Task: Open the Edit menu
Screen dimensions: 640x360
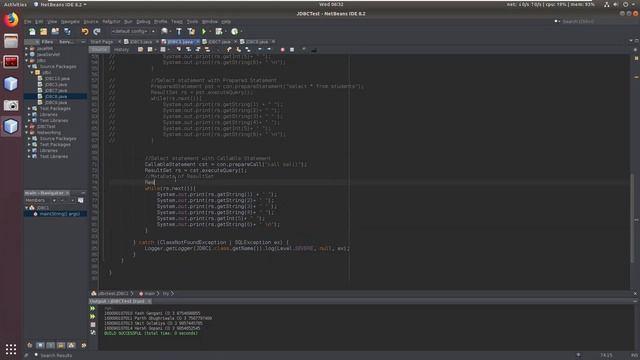Action: tap(39, 22)
